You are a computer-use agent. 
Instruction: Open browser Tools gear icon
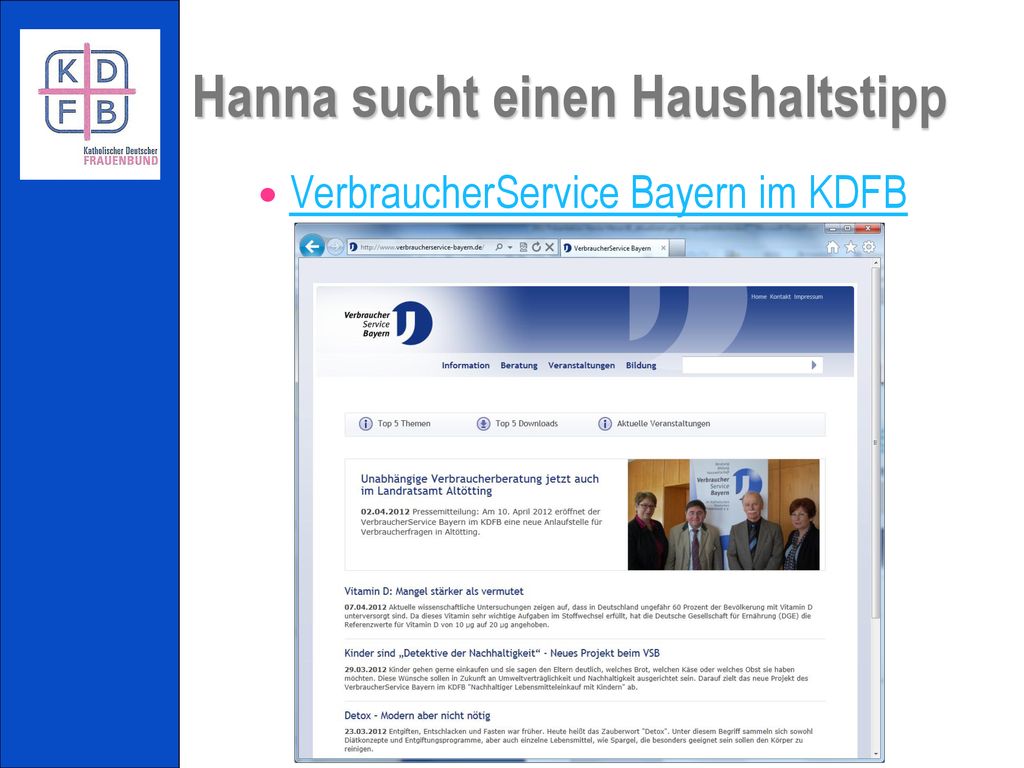click(x=869, y=248)
